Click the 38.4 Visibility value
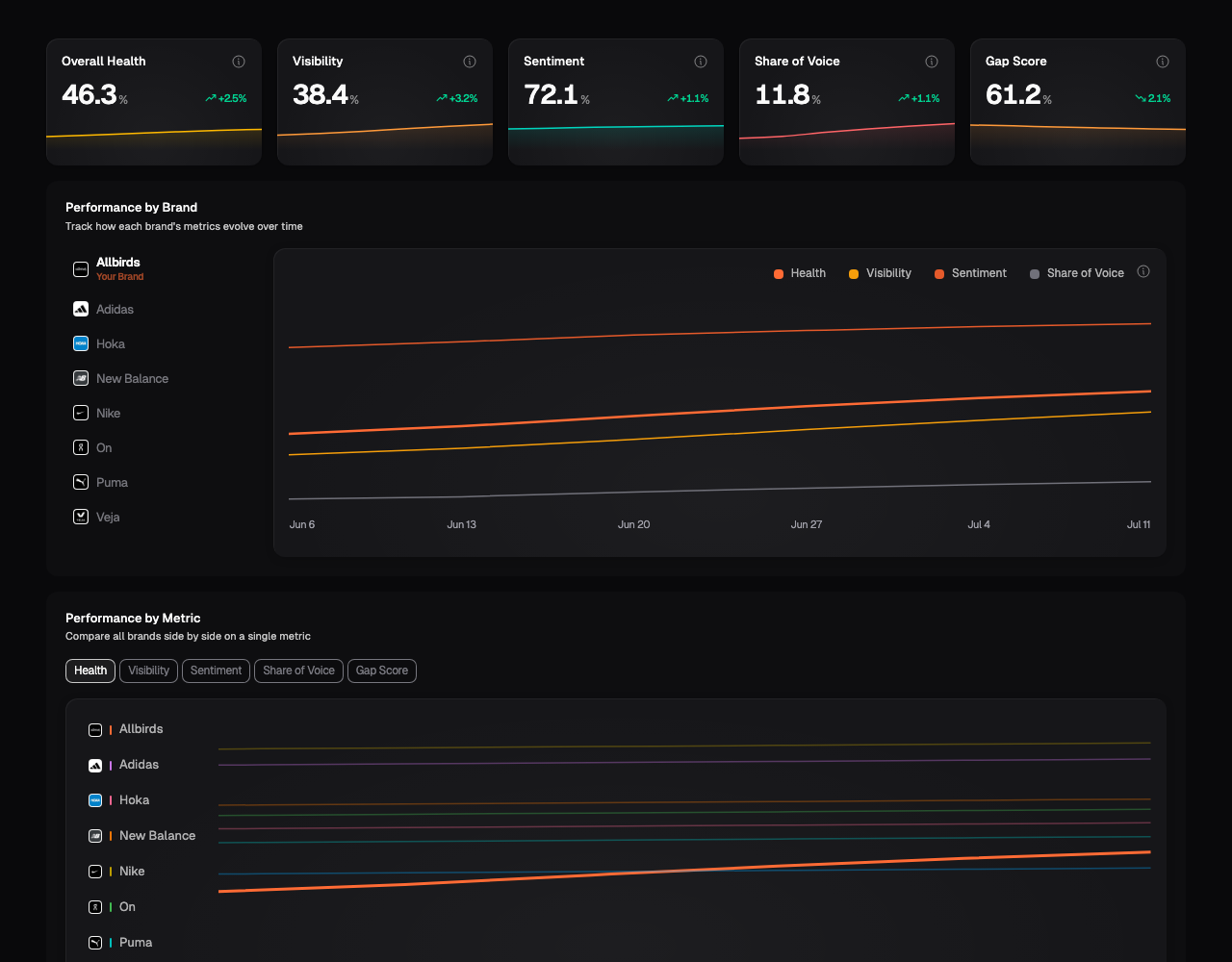 click(x=320, y=94)
